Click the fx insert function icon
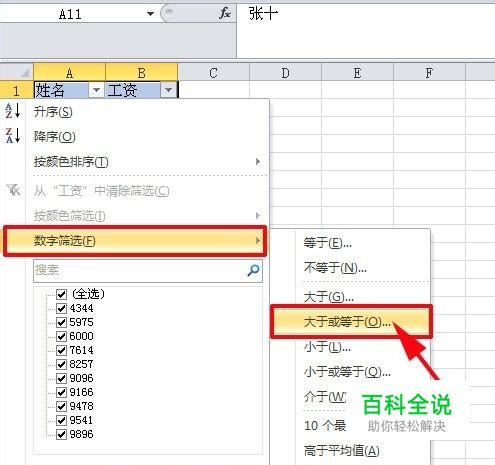Image resolution: width=495 pixels, height=465 pixels. 225,14
